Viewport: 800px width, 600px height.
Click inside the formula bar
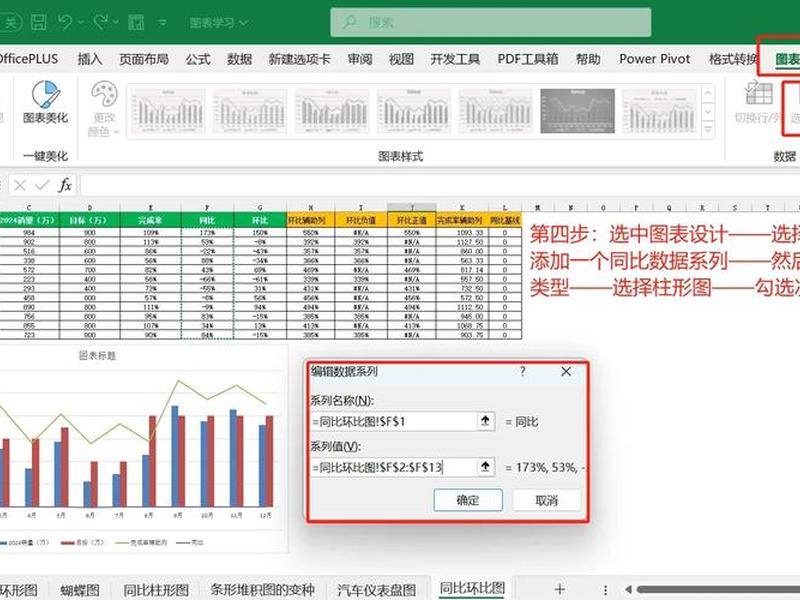pos(440,185)
